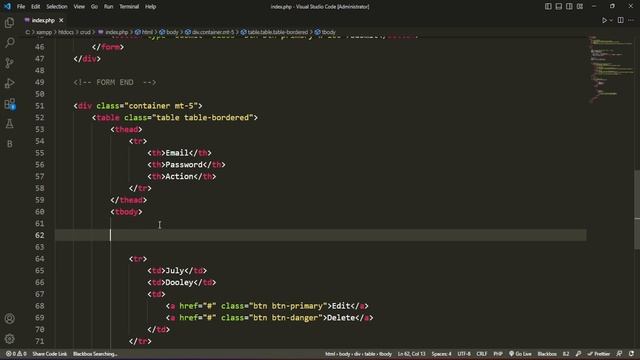Select the index.php editor tab
This screenshot has height=360, width=640.
point(43,20)
